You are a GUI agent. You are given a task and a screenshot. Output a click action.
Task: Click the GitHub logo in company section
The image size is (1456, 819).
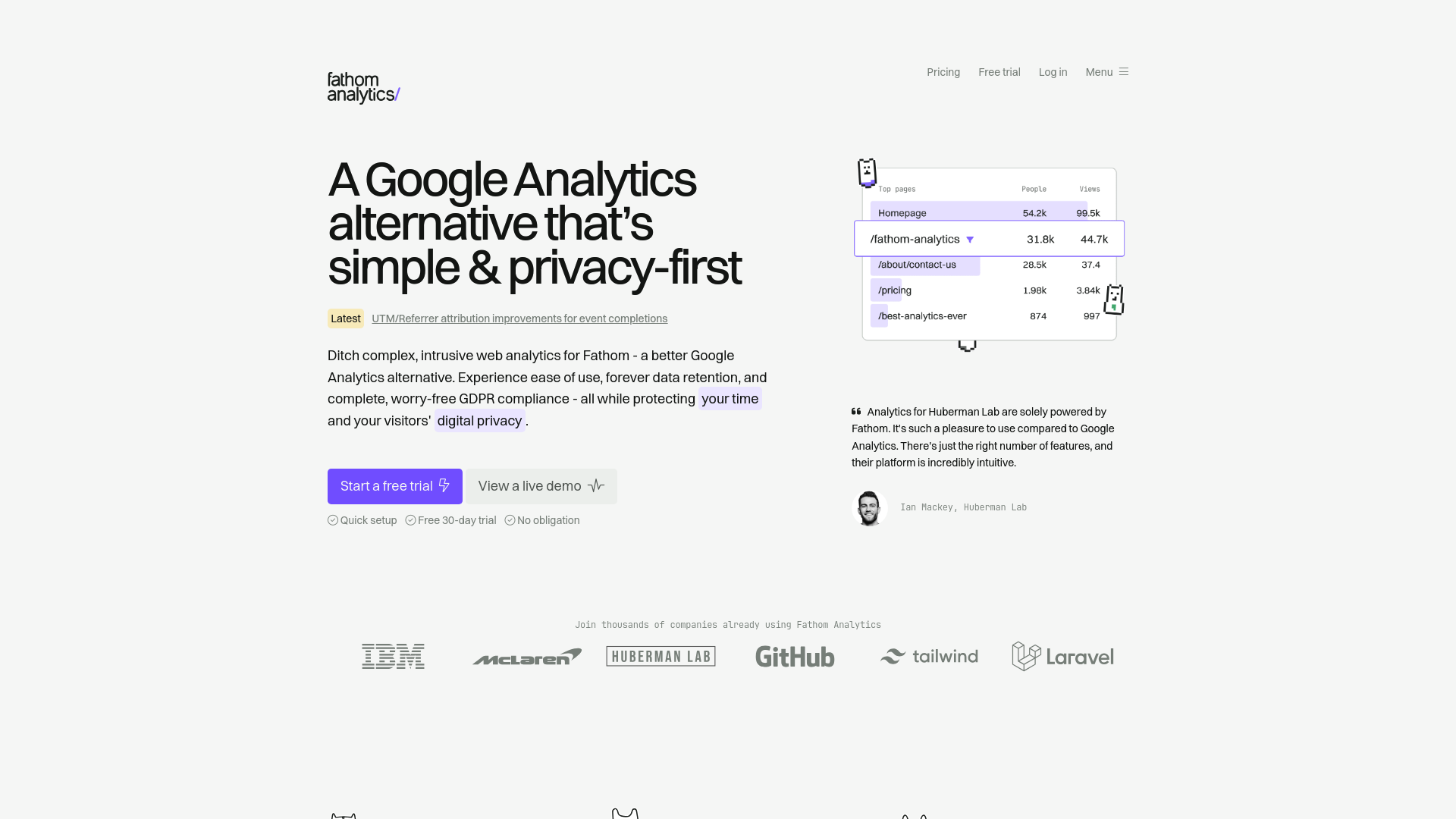[x=795, y=656]
